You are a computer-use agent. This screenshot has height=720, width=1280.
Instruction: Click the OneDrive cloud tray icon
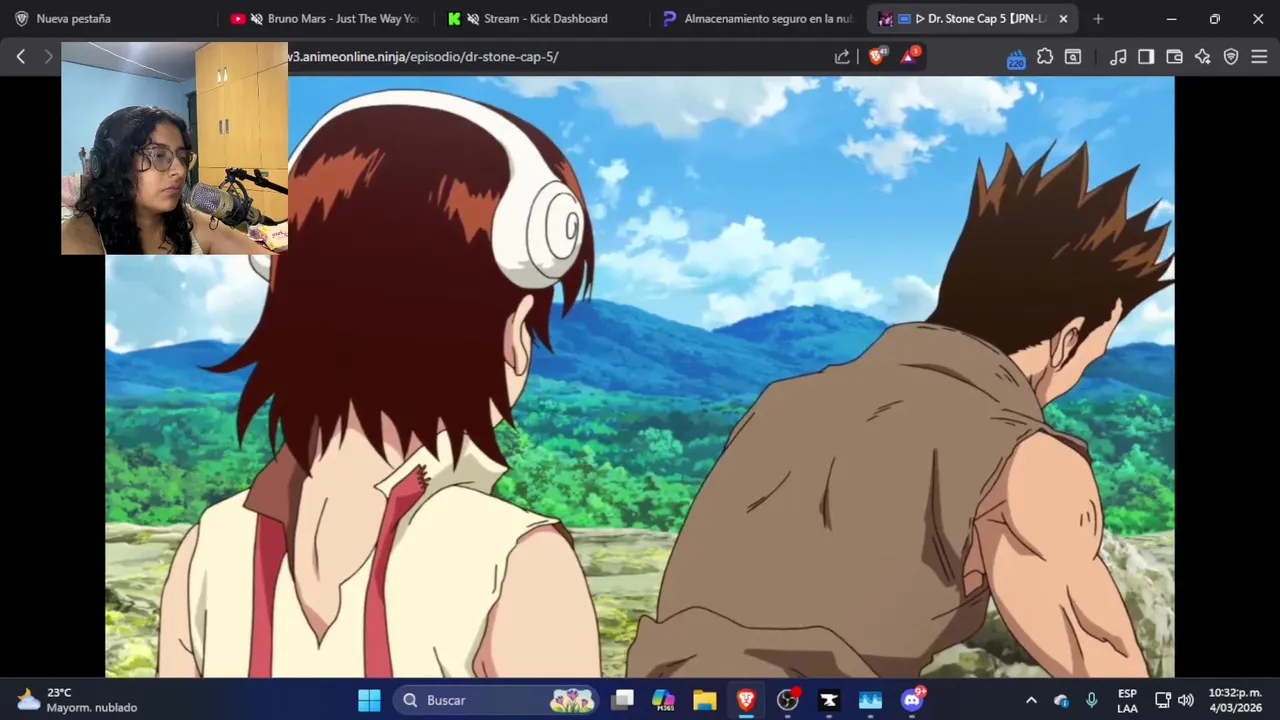1061,700
